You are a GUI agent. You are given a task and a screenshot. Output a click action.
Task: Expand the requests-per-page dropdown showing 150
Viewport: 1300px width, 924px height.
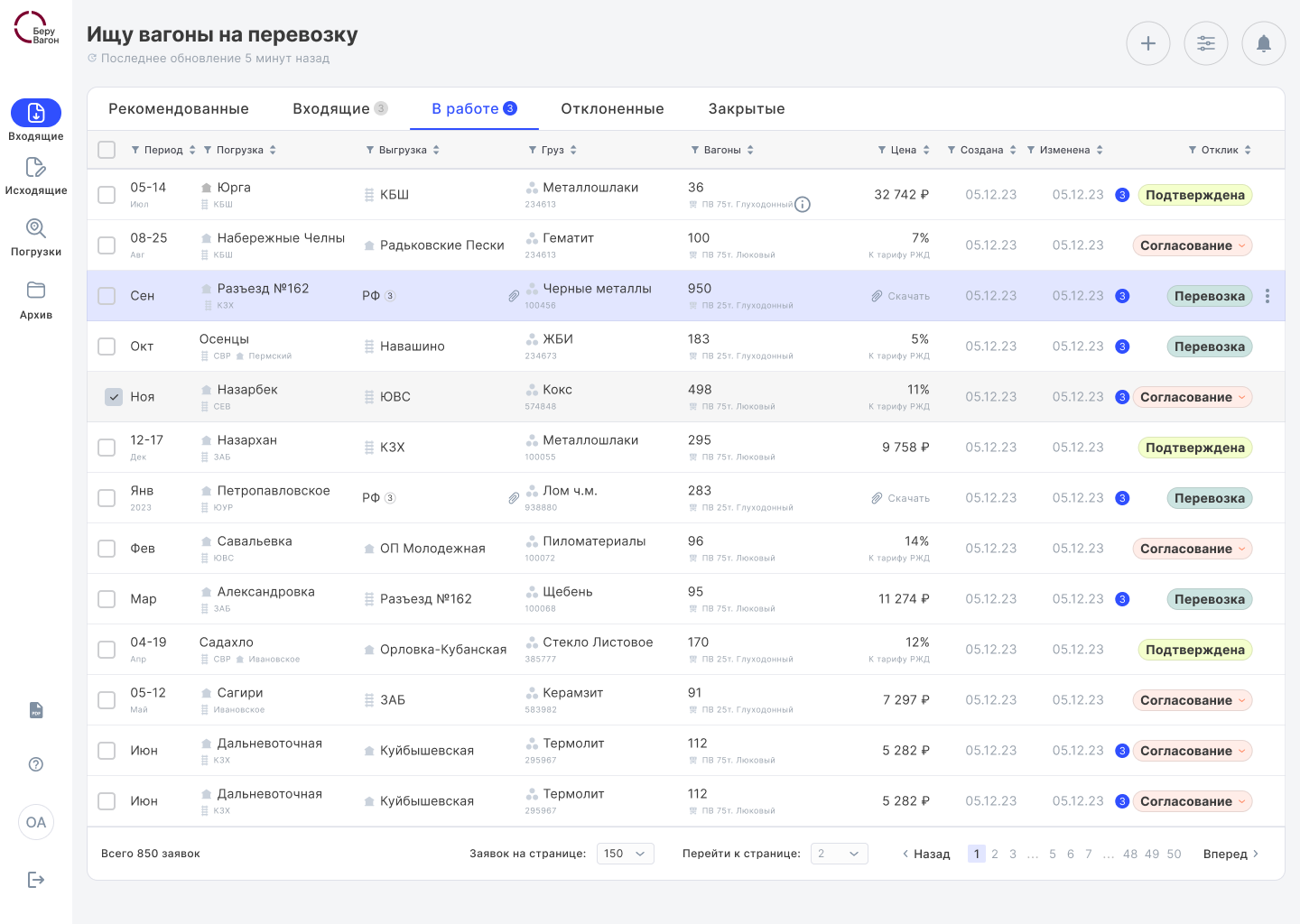(x=625, y=854)
